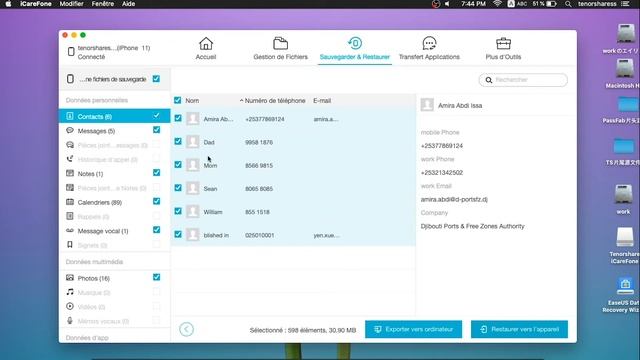Click the note attachments sidebar icon
This screenshot has height=360, width=640.
pyautogui.click(x=70, y=188)
